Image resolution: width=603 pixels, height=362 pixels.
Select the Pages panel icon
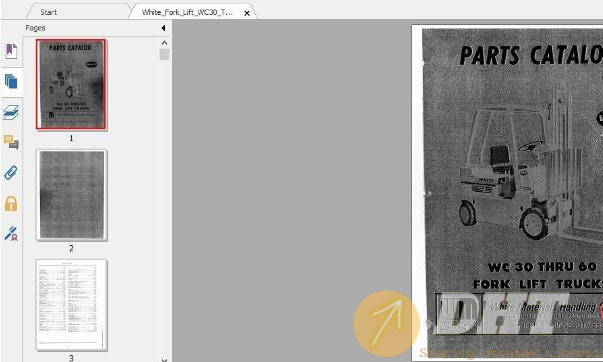(11, 82)
